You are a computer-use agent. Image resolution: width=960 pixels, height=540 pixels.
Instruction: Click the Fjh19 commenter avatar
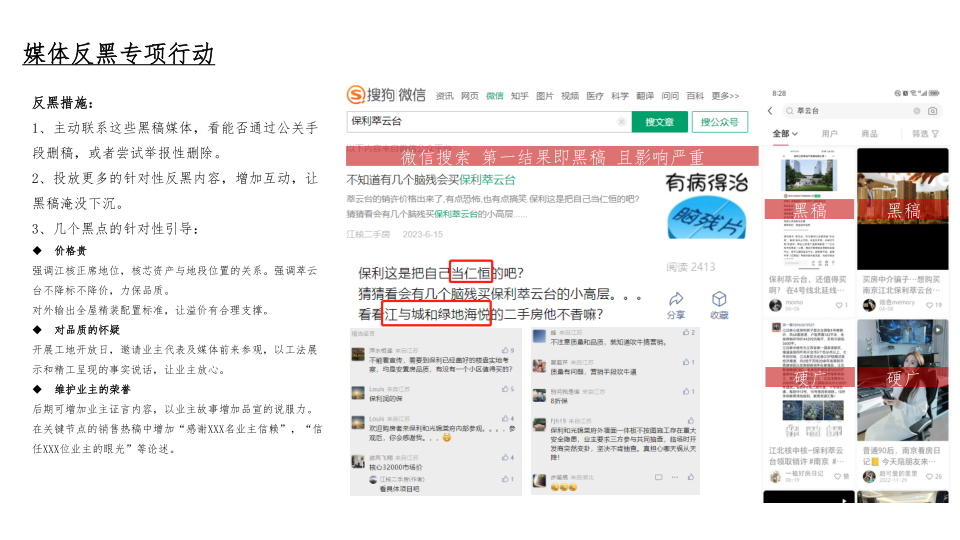coord(539,426)
